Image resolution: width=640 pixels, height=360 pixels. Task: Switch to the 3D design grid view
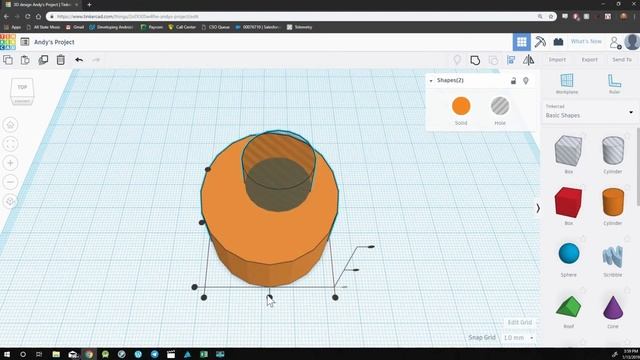pyautogui.click(x=522, y=42)
